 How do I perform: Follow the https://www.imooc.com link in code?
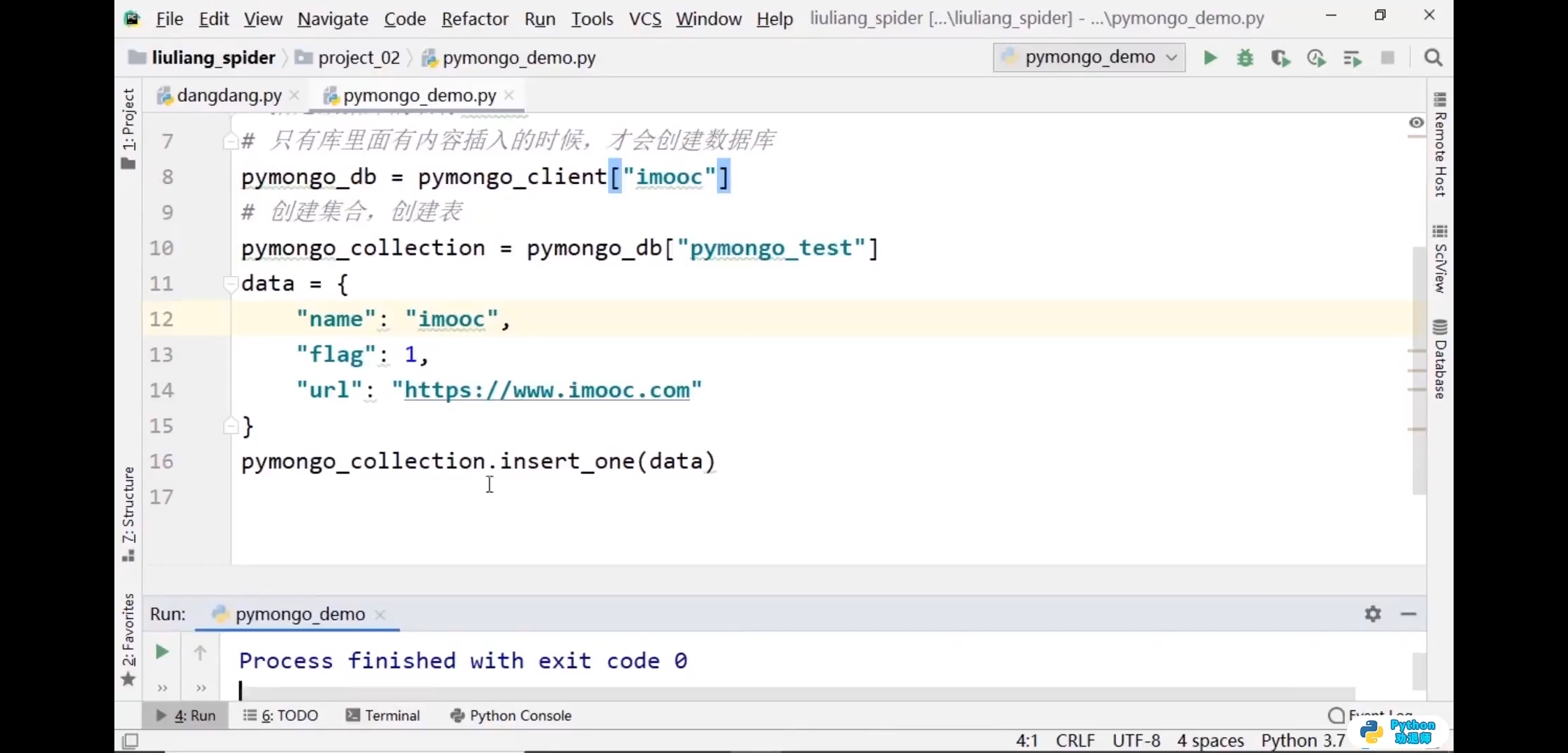point(547,390)
